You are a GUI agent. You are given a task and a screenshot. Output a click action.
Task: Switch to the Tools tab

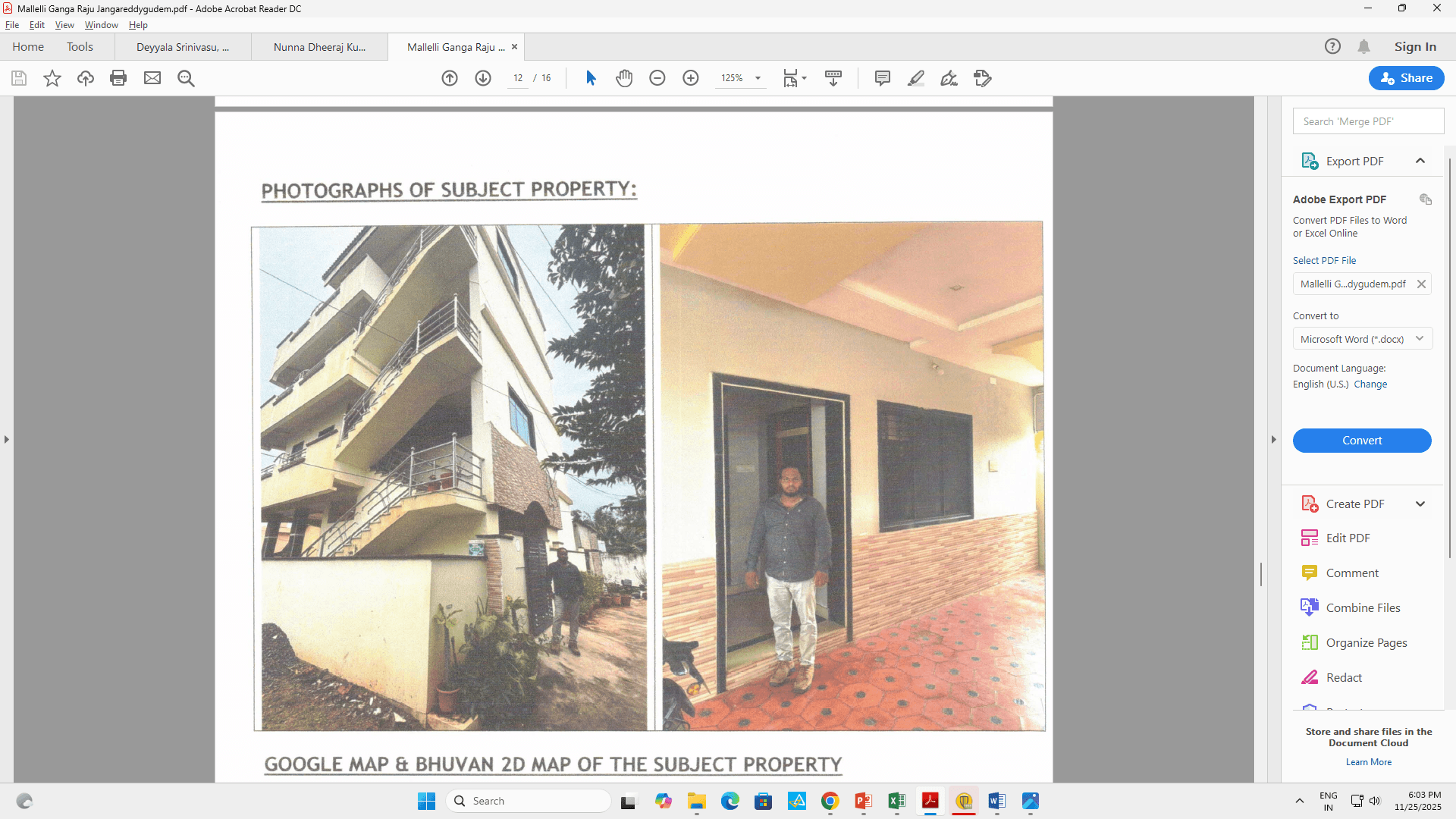[x=80, y=47]
